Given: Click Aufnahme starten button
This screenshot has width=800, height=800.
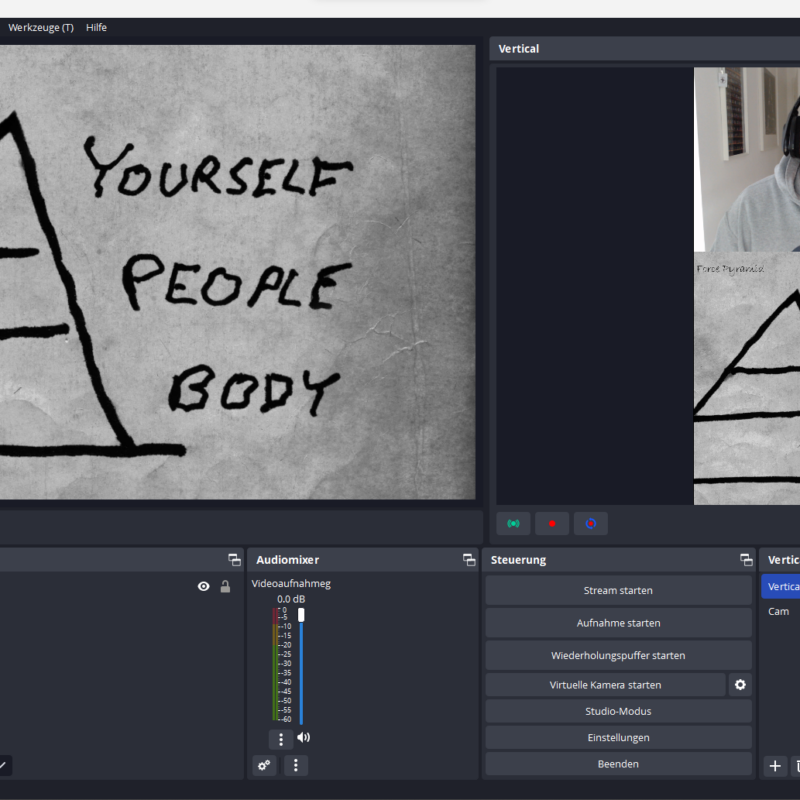Looking at the screenshot, I should coord(618,623).
